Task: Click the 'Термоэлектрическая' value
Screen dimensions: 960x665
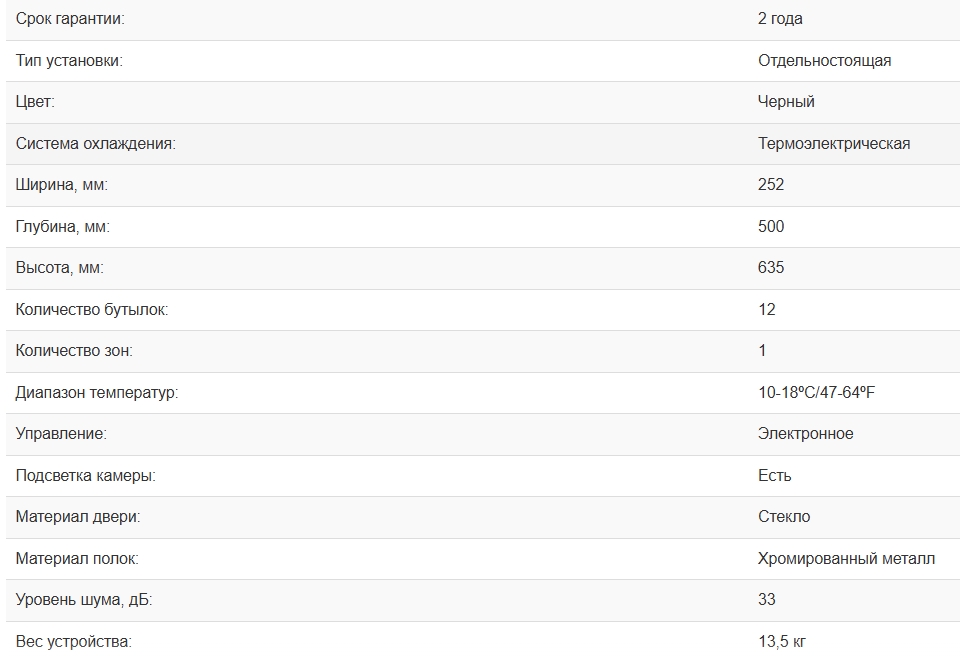Action: [834, 144]
